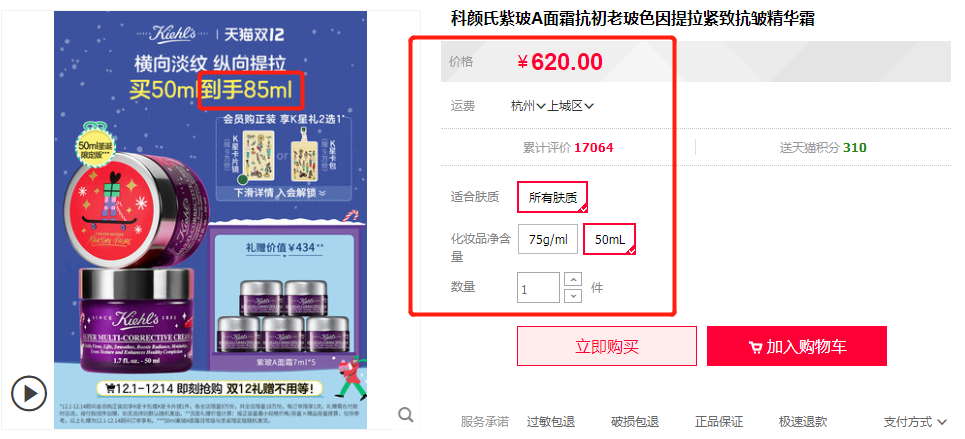Decrease quantity with the down arrow
Image resolution: width=965 pixels, height=439 pixels.
573,296
